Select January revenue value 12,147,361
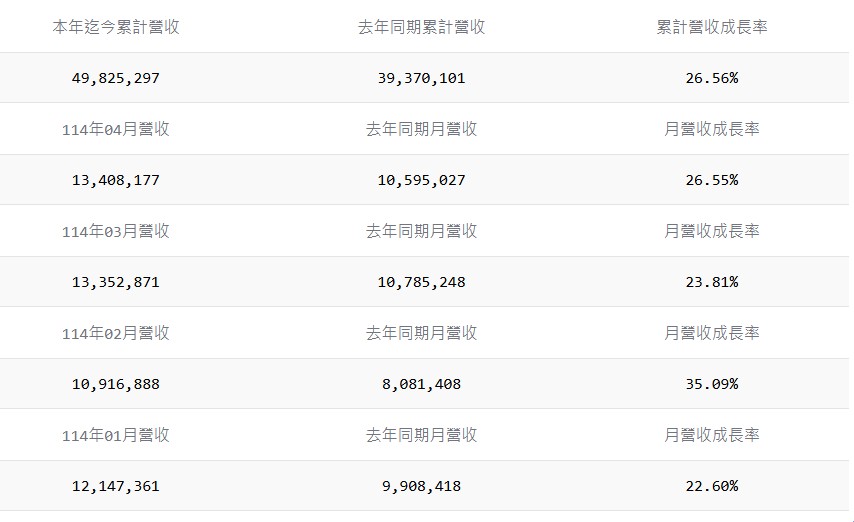The image size is (854, 522). click(116, 486)
